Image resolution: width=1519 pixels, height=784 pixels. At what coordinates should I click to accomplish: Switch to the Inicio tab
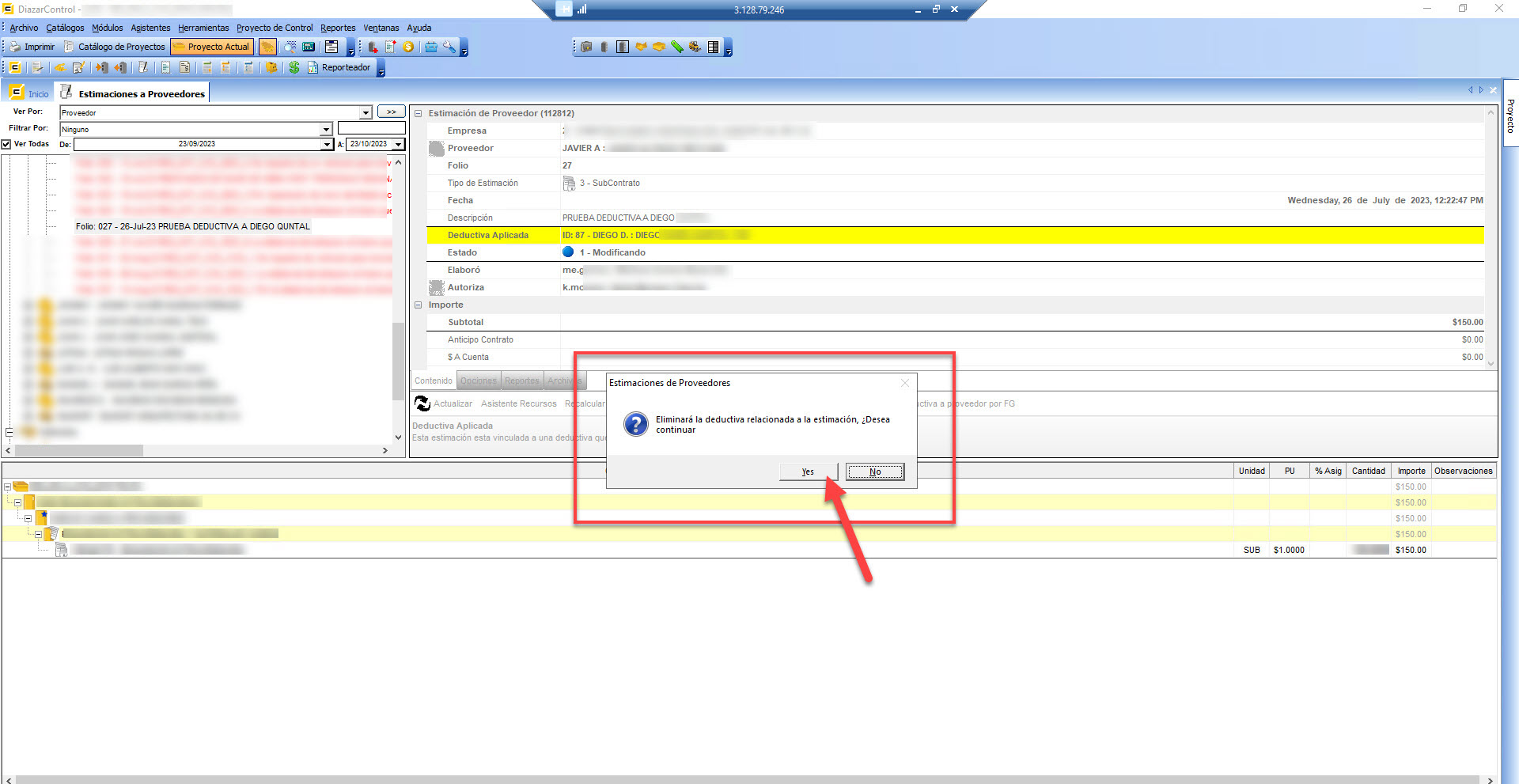(x=29, y=93)
